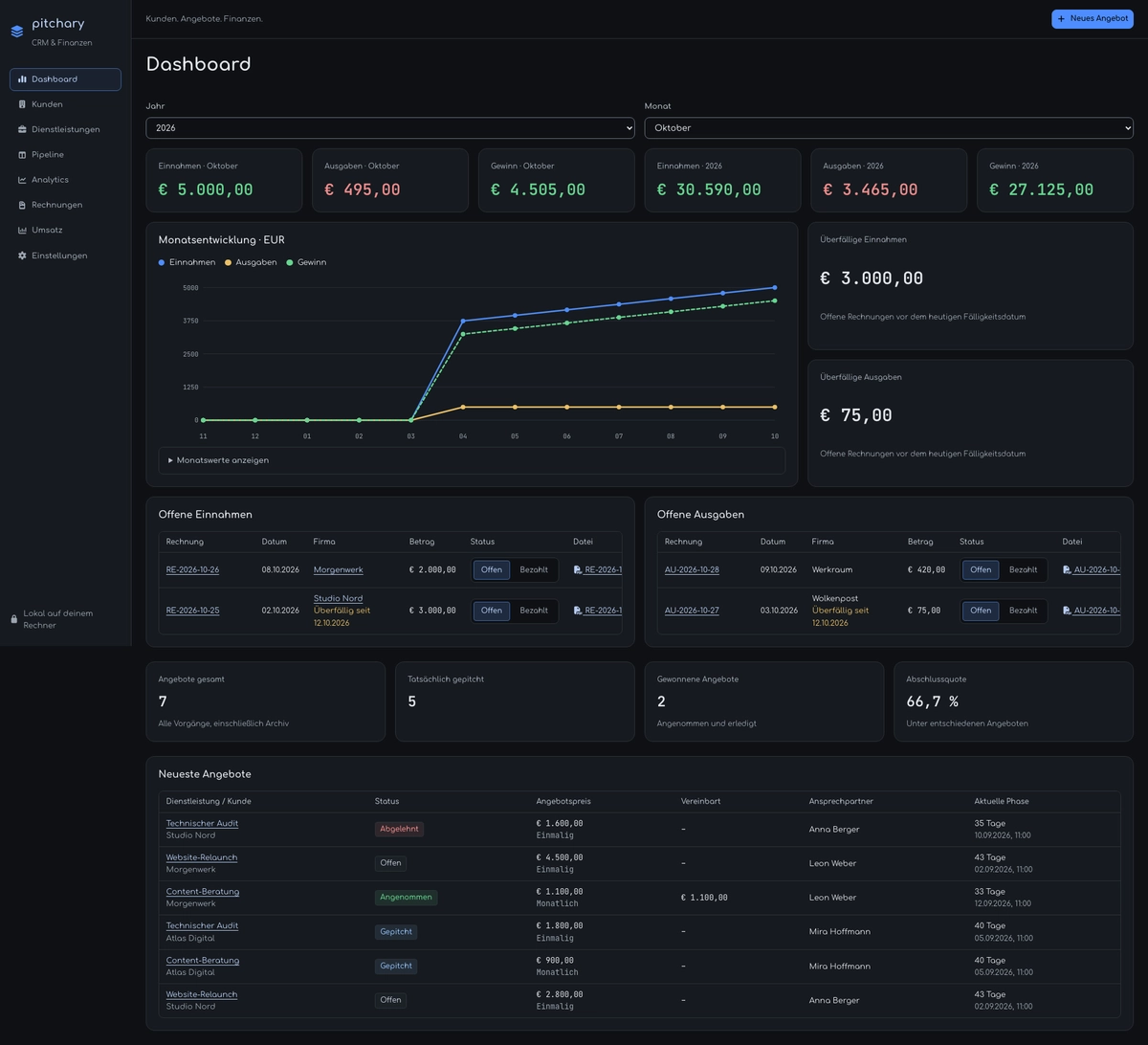Screen dimensions: 1148x1045
Task: Open Einstellungen settings page
Action: click(x=65, y=256)
